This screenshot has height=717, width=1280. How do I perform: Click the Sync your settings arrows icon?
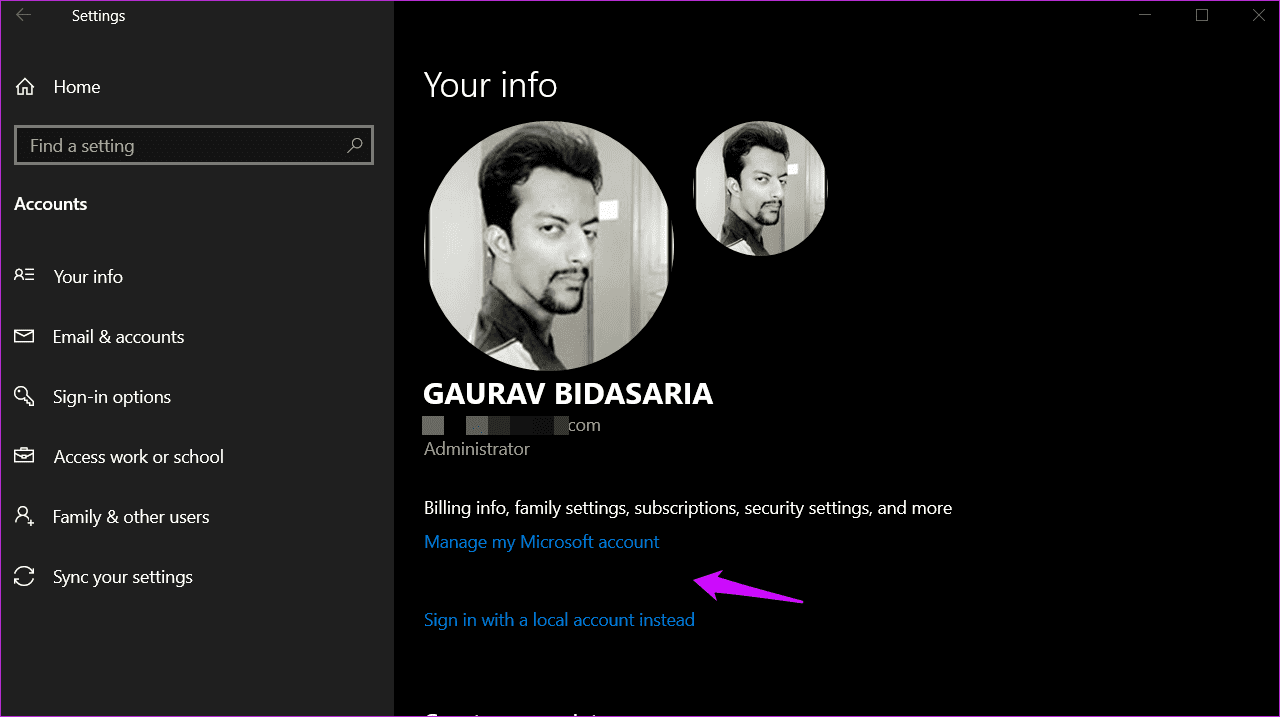(24, 576)
